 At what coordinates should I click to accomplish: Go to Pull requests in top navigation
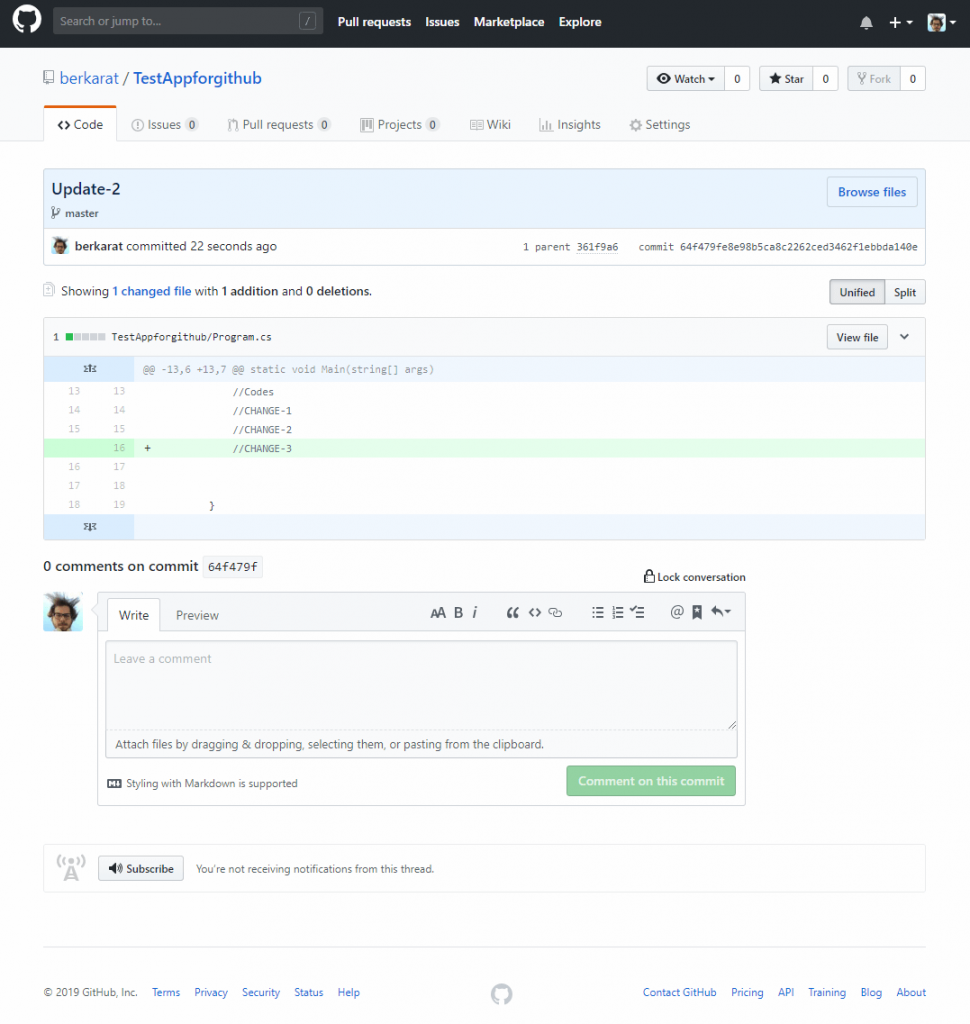[374, 22]
